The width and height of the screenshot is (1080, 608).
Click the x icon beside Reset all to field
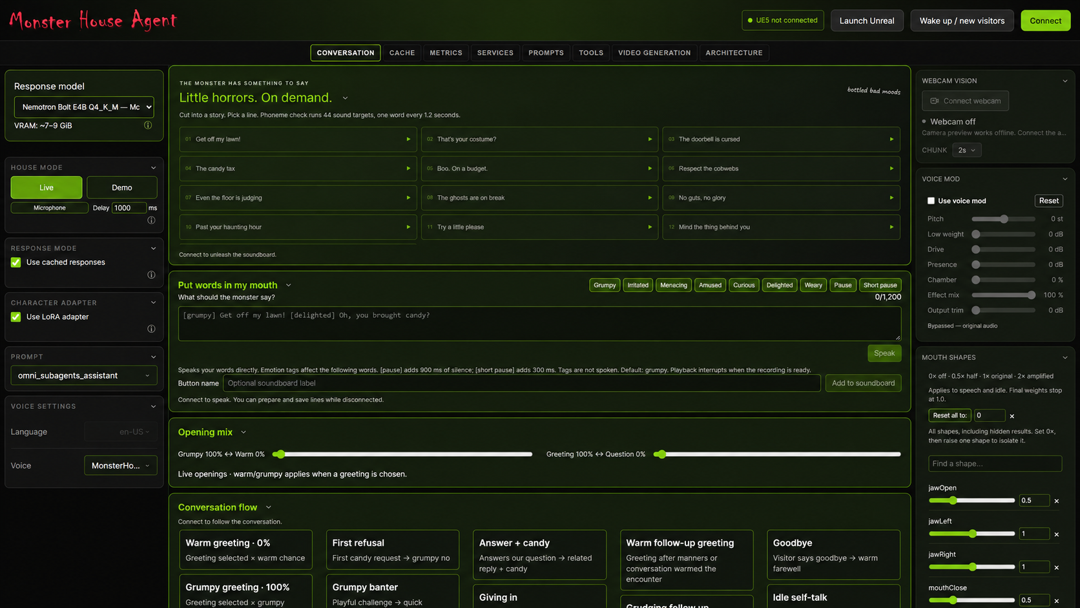[x=1012, y=416]
